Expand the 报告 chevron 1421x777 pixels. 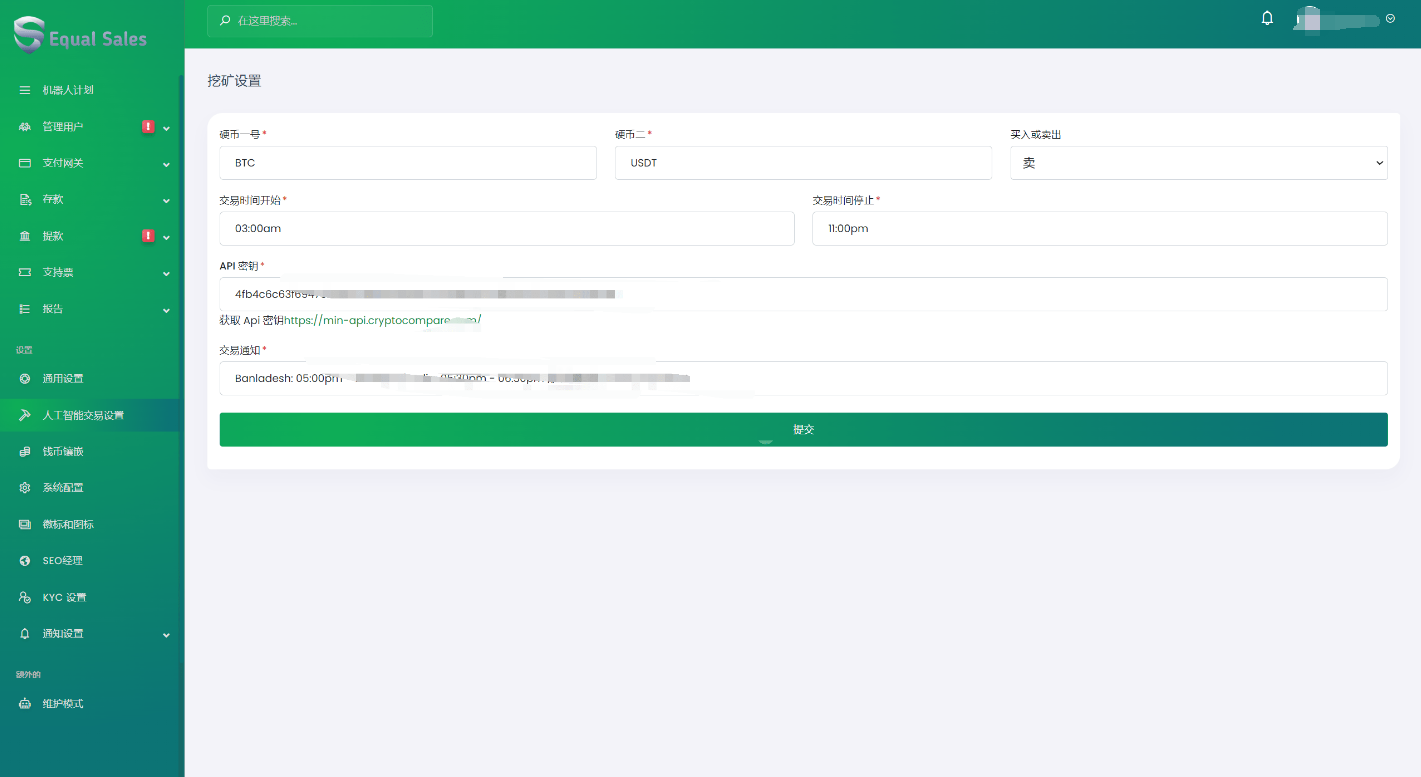166,310
